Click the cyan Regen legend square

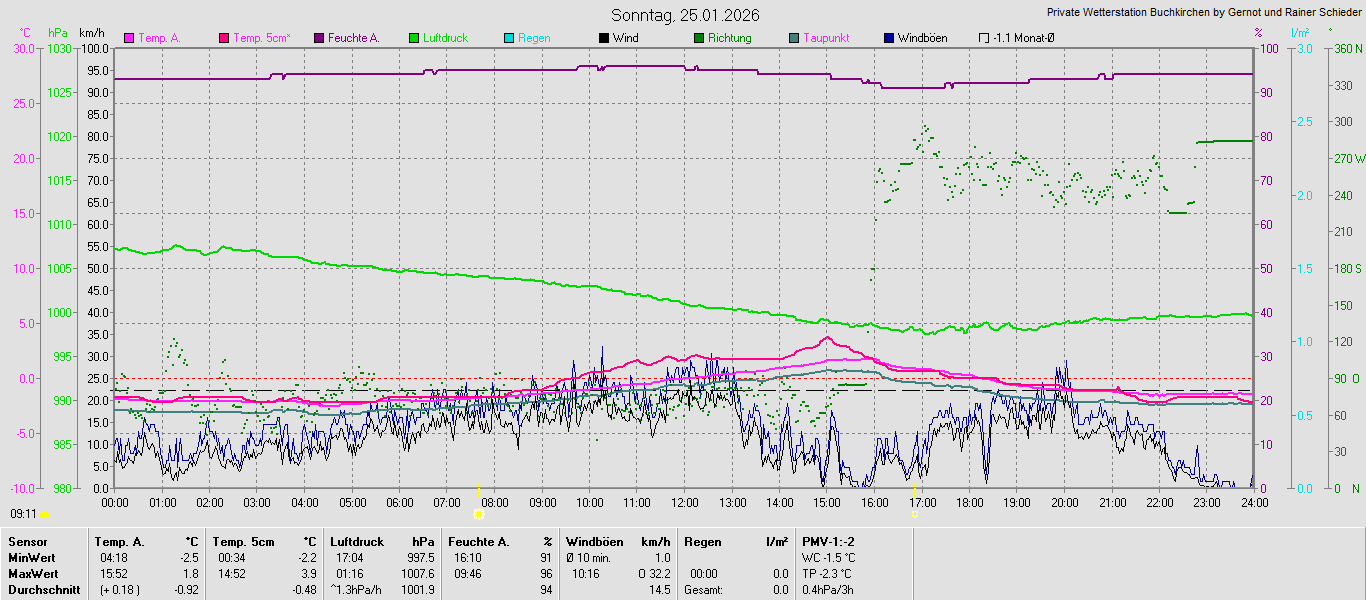pos(509,38)
